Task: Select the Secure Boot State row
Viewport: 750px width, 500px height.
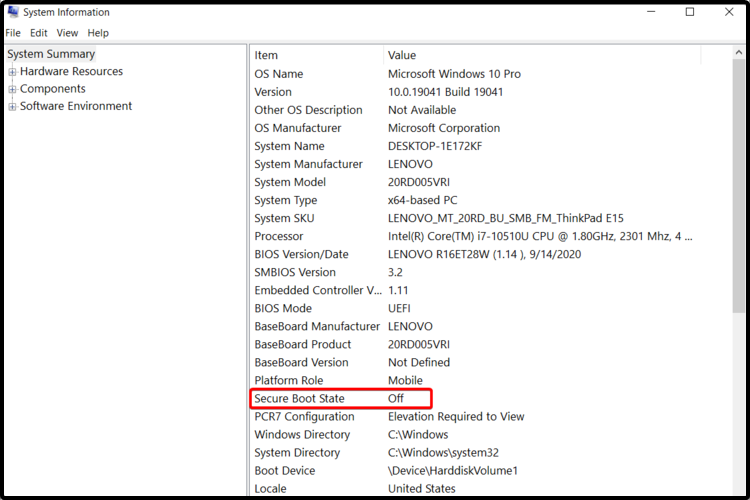Action: (476, 399)
